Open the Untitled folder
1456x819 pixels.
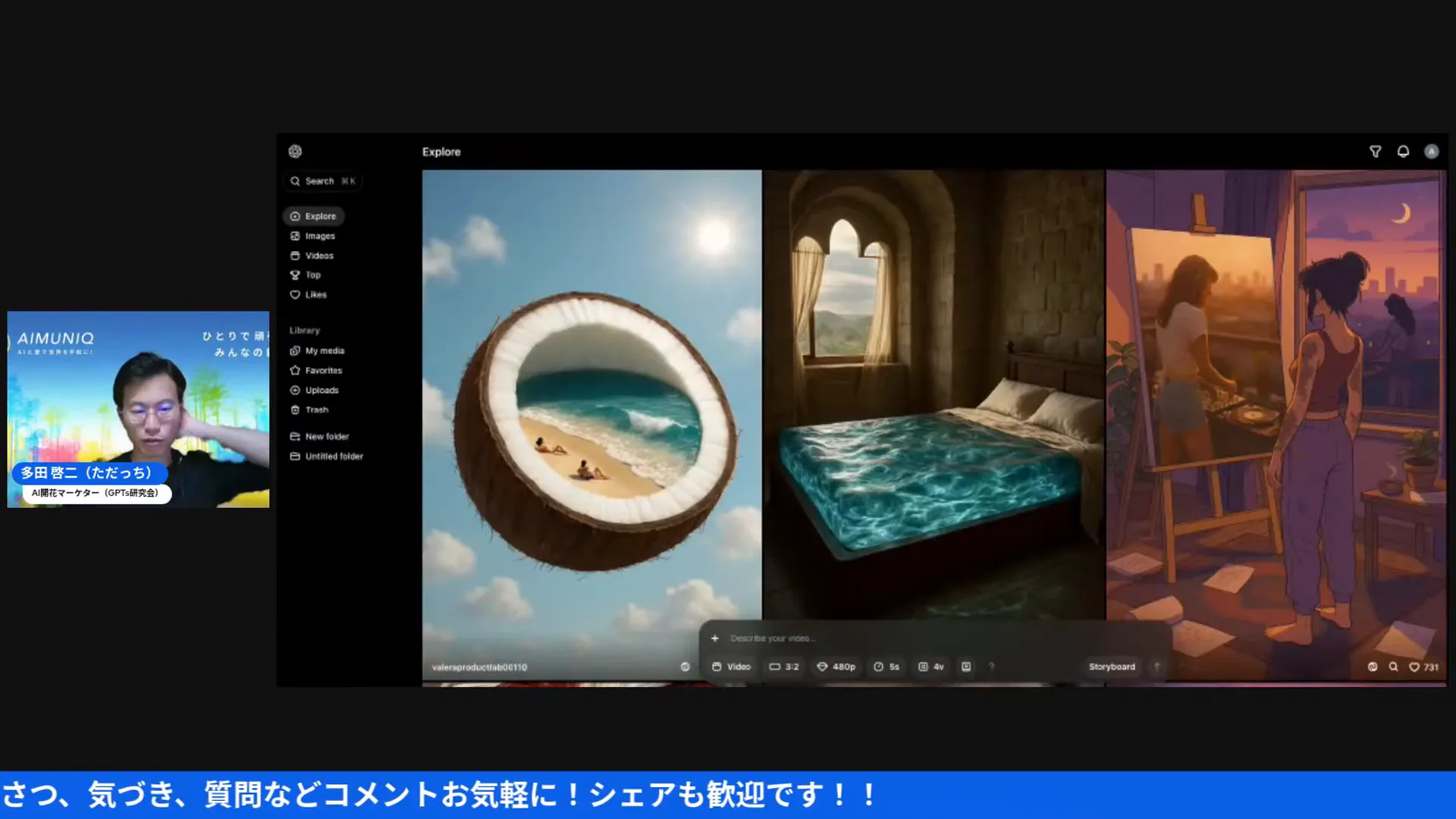[x=327, y=456]
